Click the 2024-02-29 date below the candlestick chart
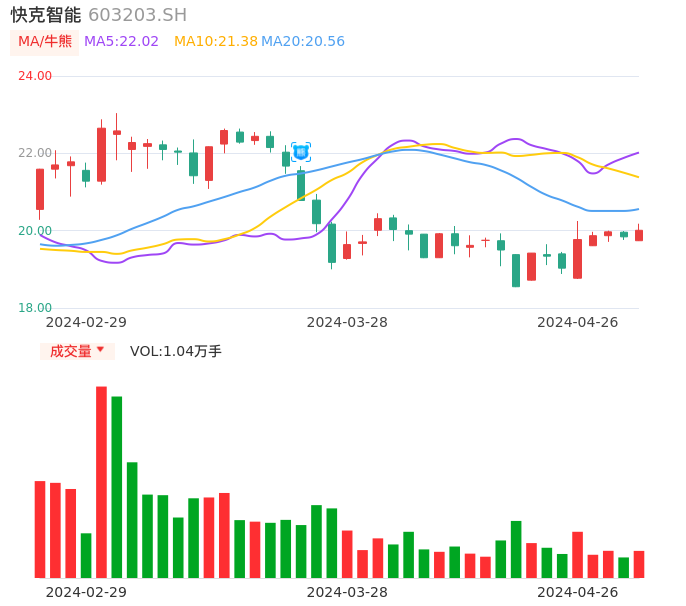 tap(86, 322)
